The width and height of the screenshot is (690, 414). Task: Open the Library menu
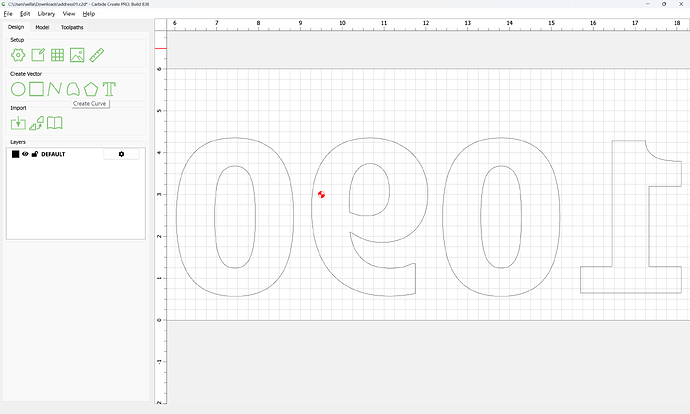tap(46, 14)
